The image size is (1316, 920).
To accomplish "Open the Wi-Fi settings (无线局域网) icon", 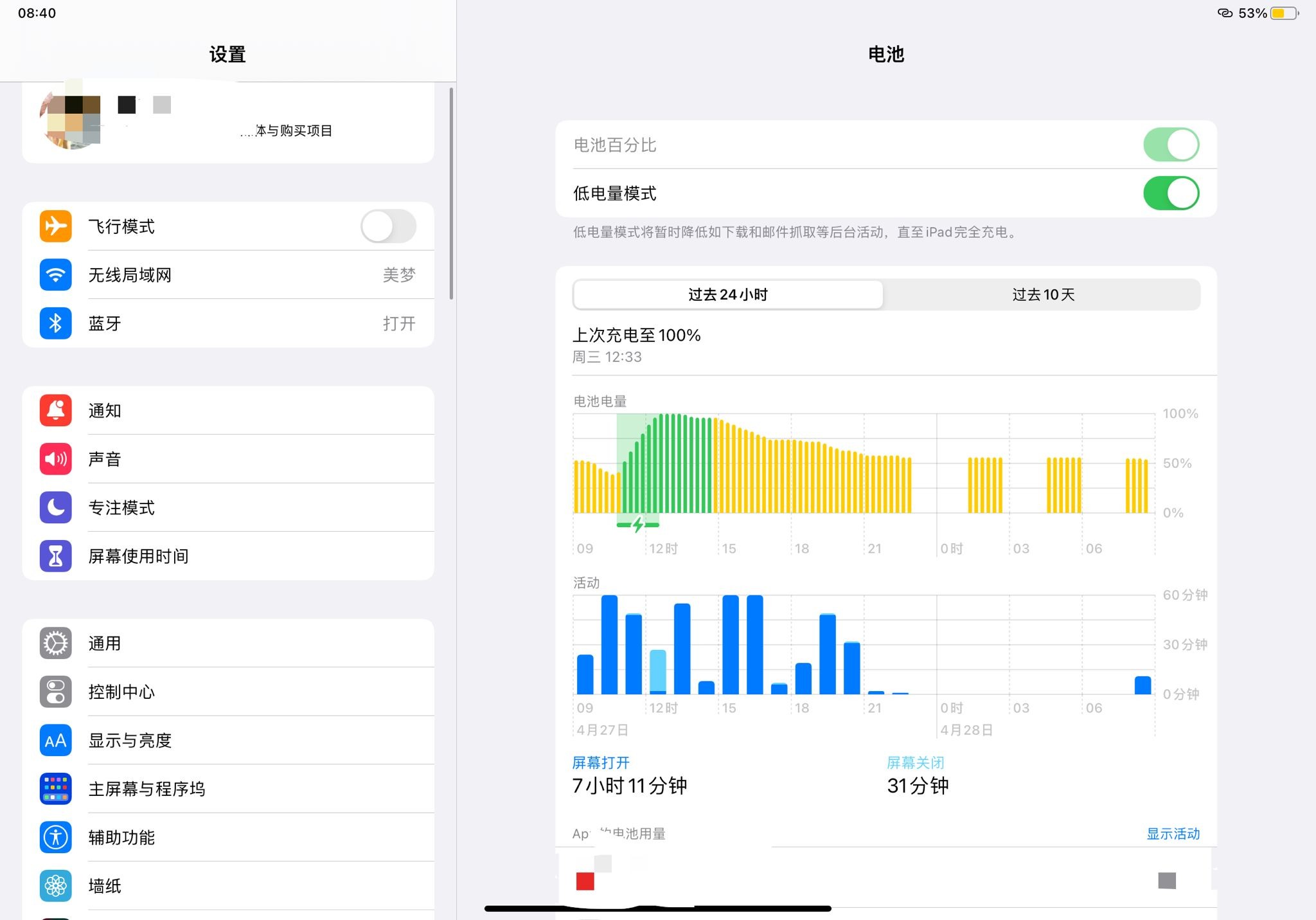I will point(56,275).
